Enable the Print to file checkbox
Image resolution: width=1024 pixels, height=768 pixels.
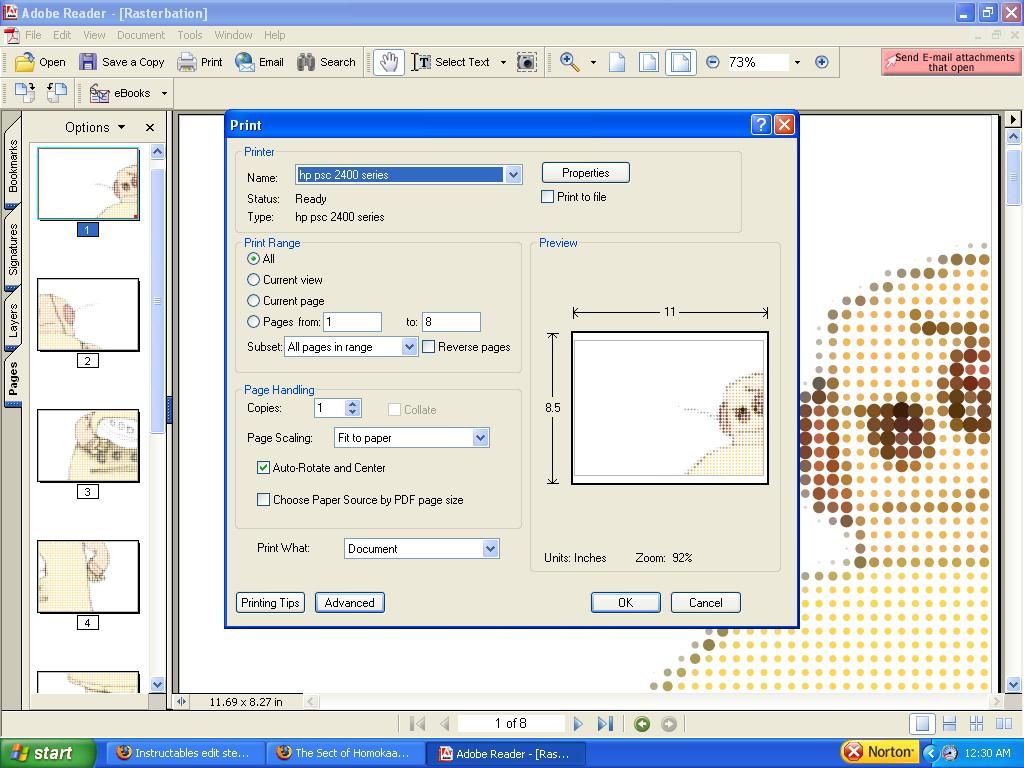click(547, 197)
